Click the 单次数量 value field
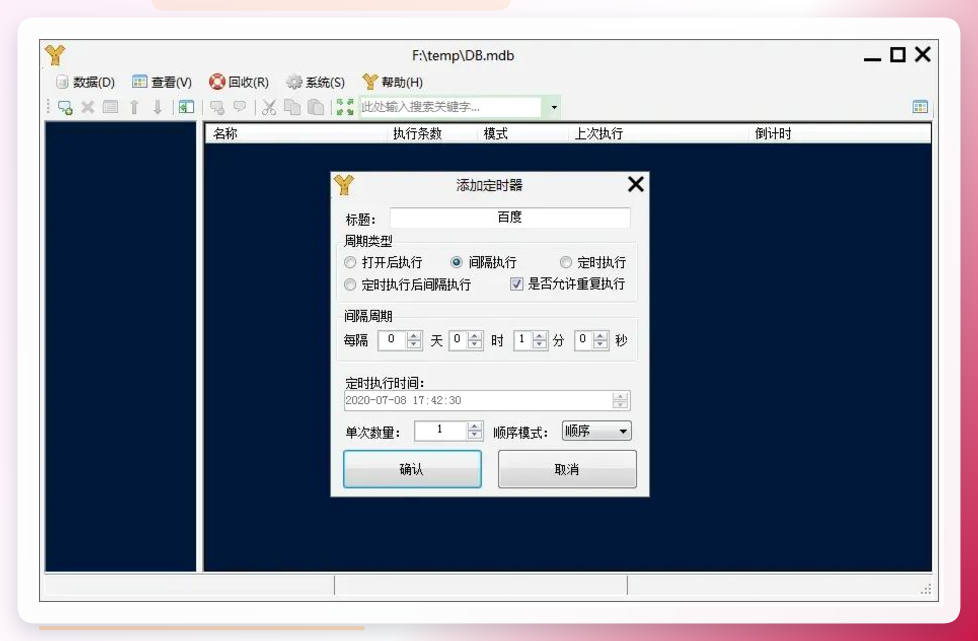978x641 pixels. point(440,430)
